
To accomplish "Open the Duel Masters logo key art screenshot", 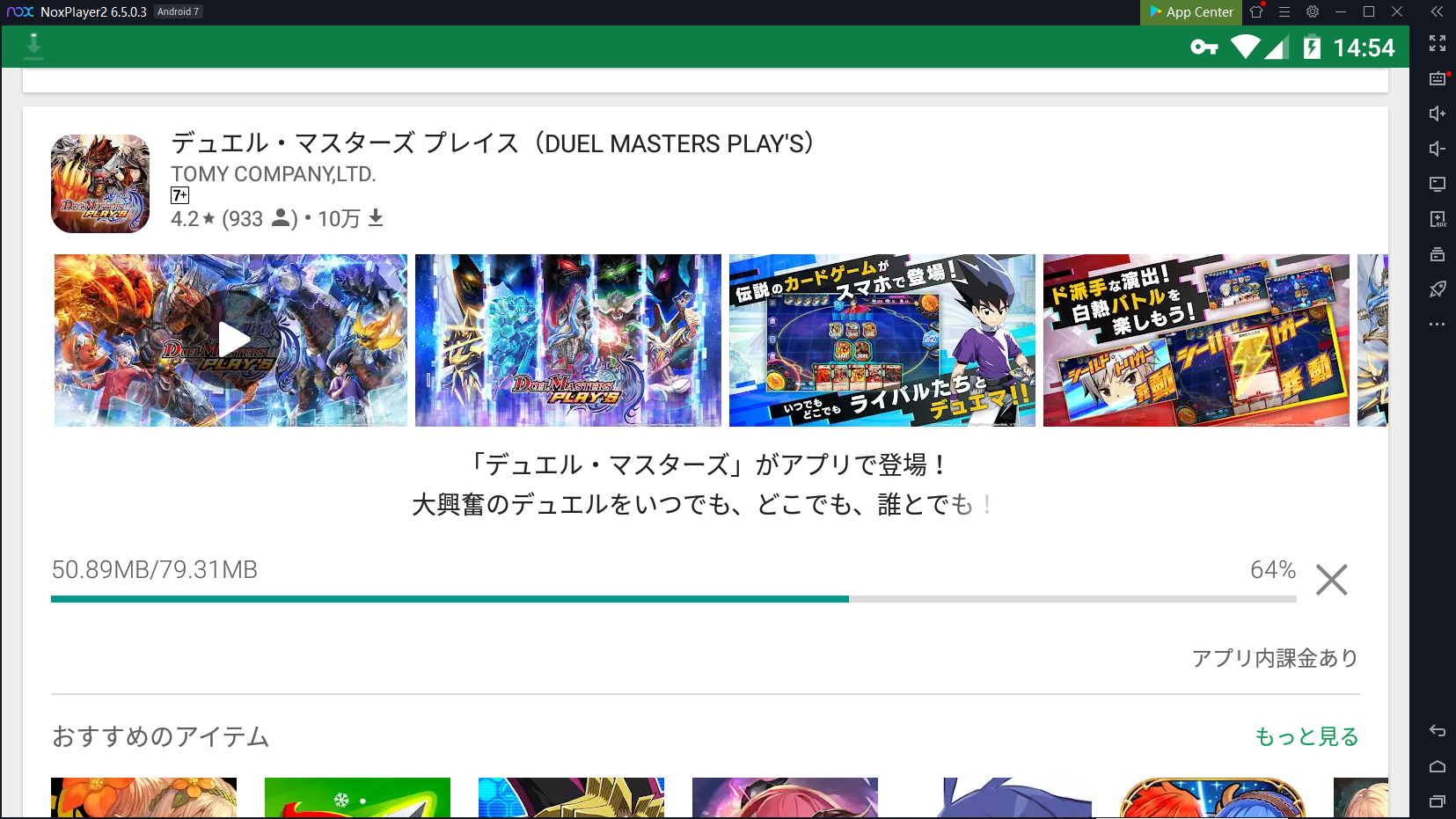I will tap(568, 340).
